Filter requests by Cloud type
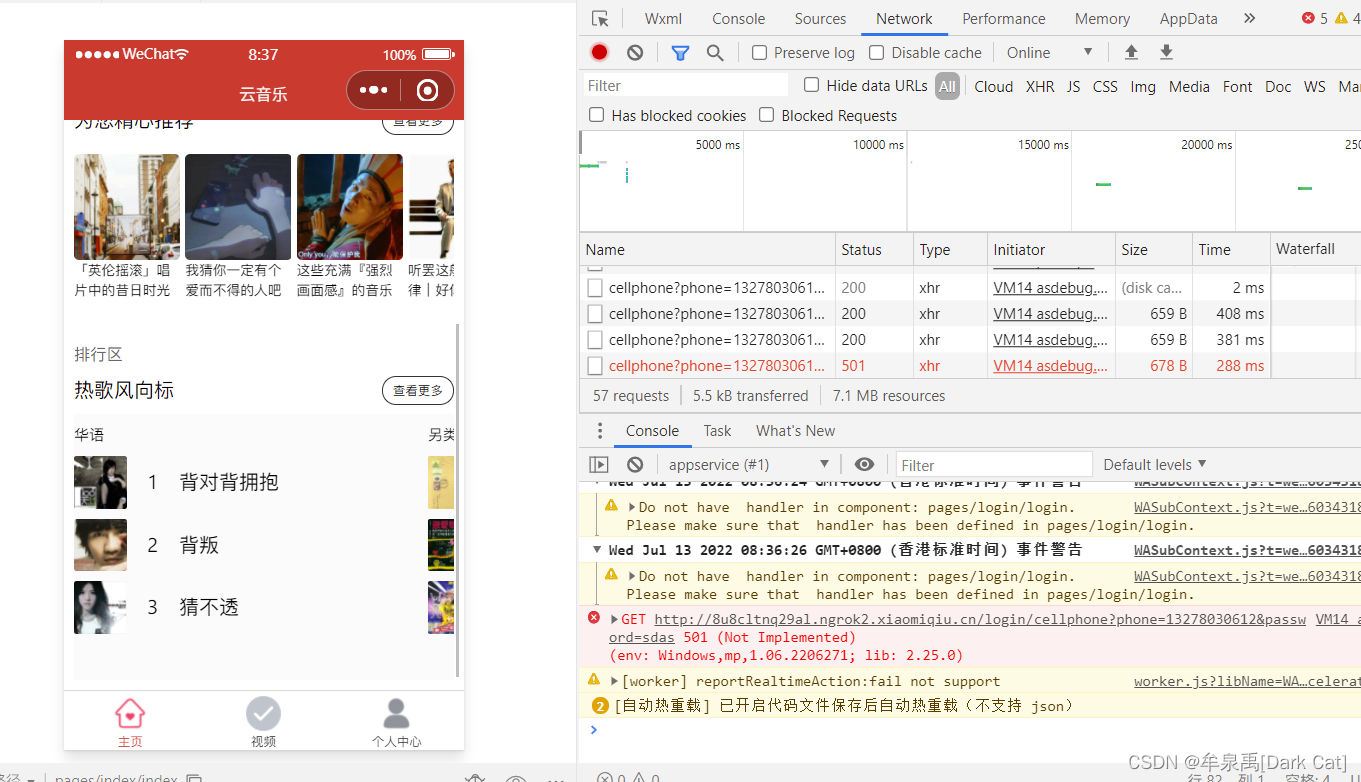This screenshot has width=1361, height=782. [994, 87]
